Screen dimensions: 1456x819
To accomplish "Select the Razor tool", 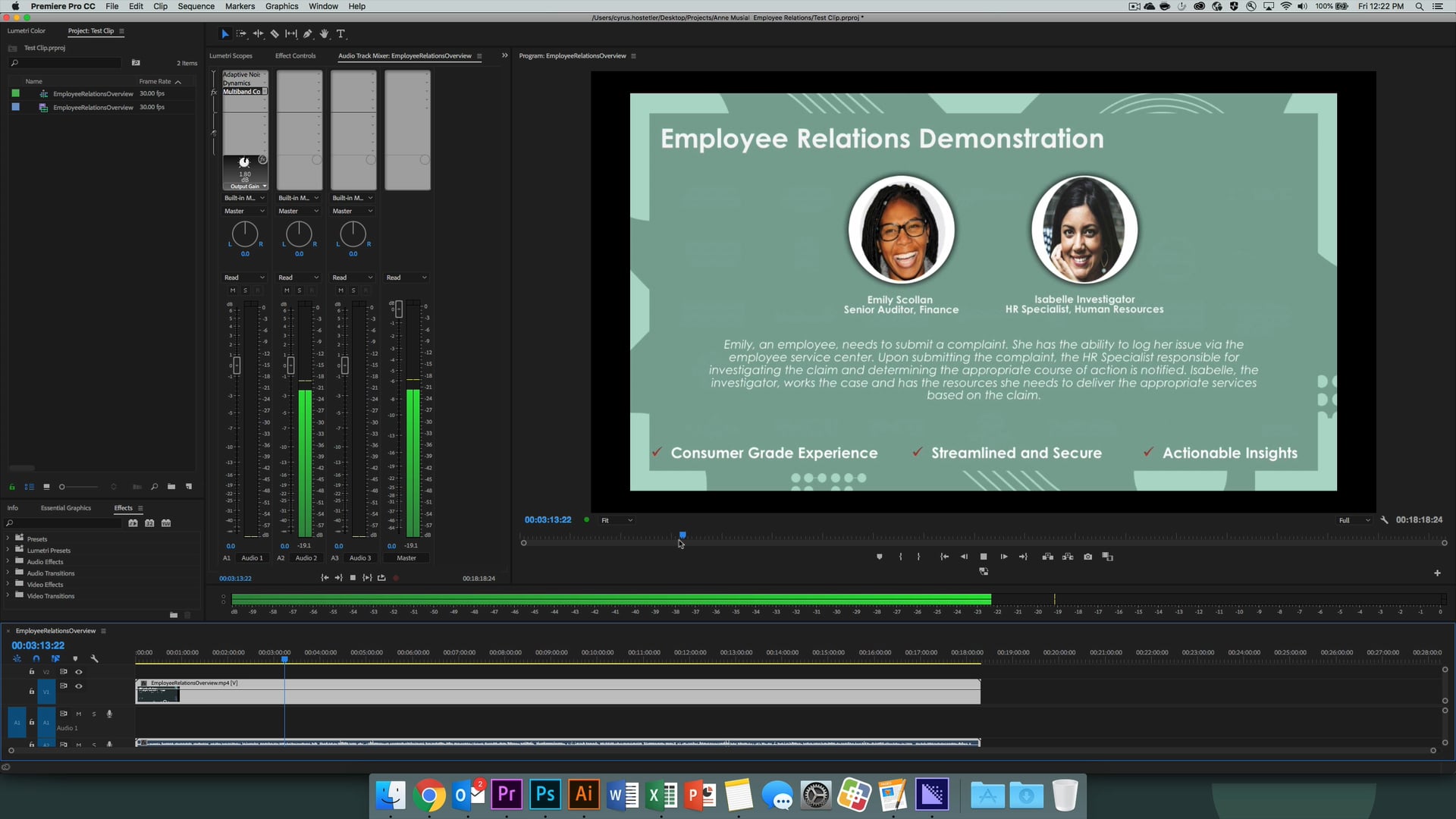I will coord(275,33).
